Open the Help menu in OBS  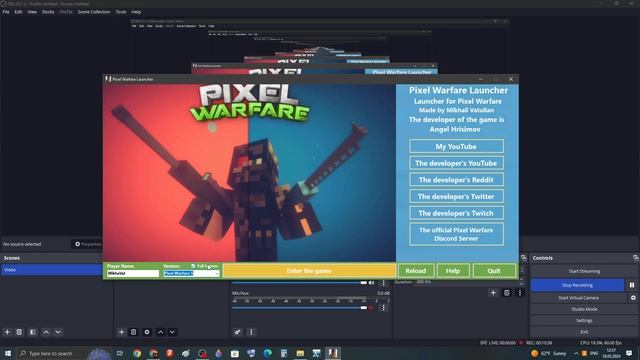tap(136, 12)
